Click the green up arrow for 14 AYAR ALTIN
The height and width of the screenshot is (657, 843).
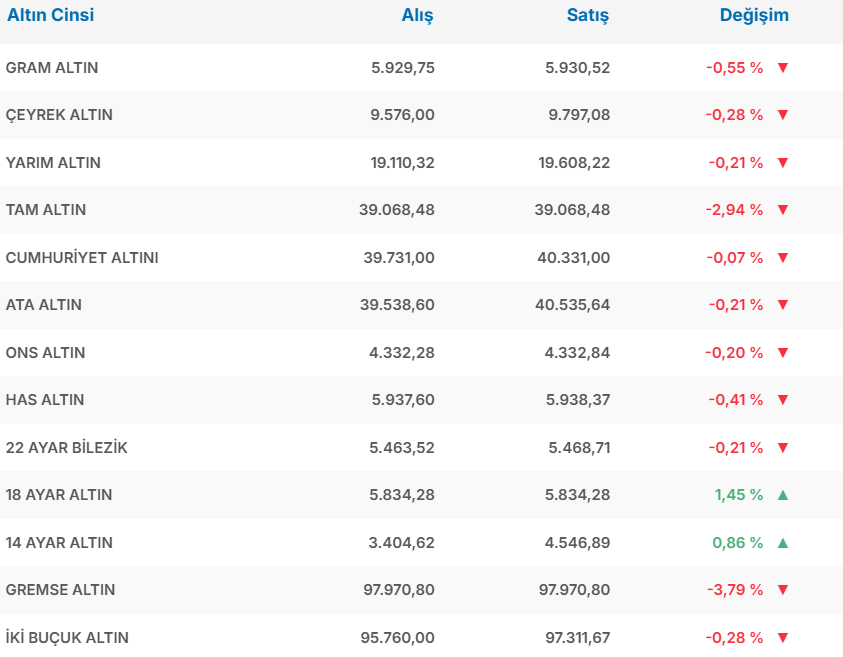(783, 543)
